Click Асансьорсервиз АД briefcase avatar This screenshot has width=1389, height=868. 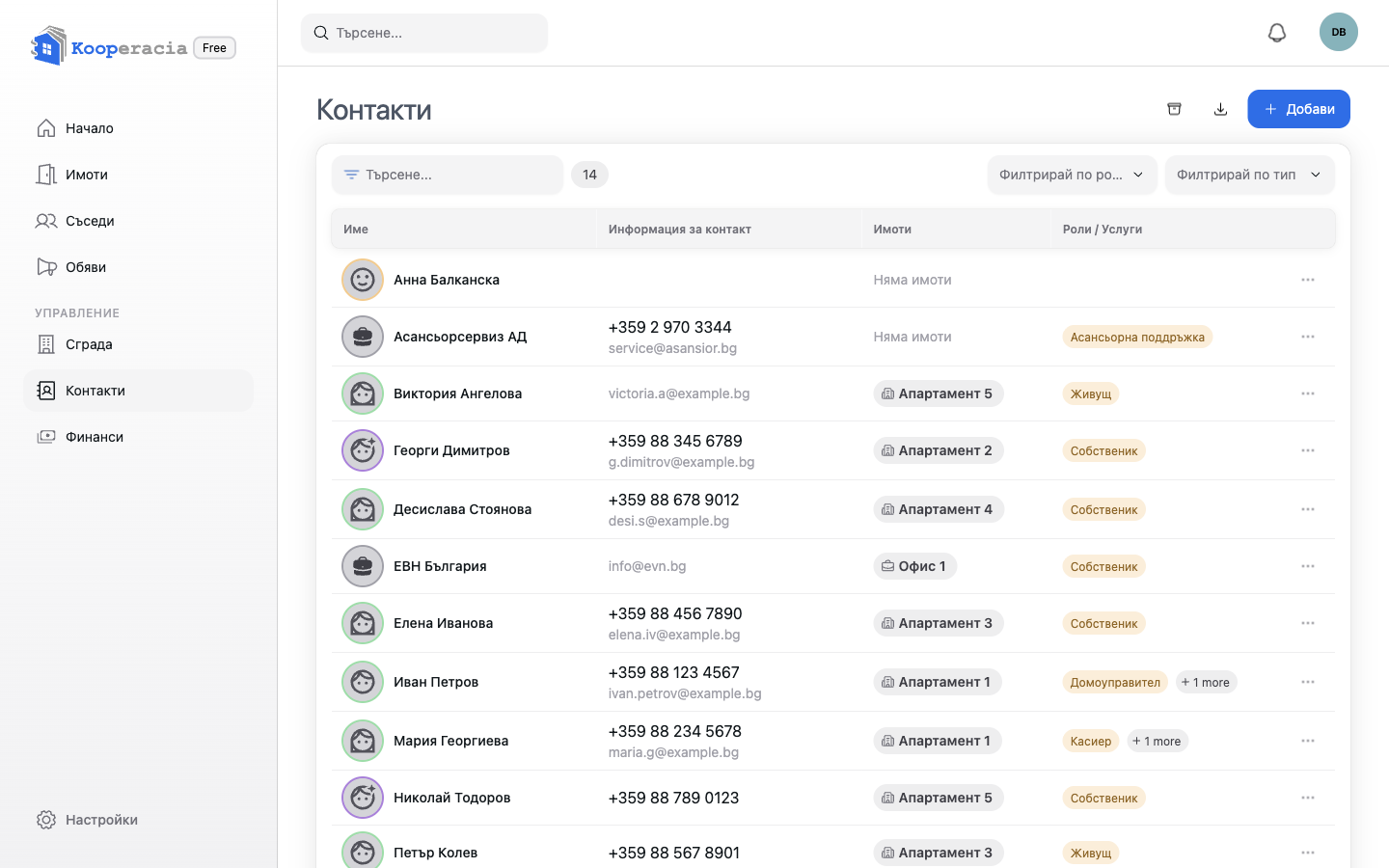pyautogui.click(x=363, y=337)
